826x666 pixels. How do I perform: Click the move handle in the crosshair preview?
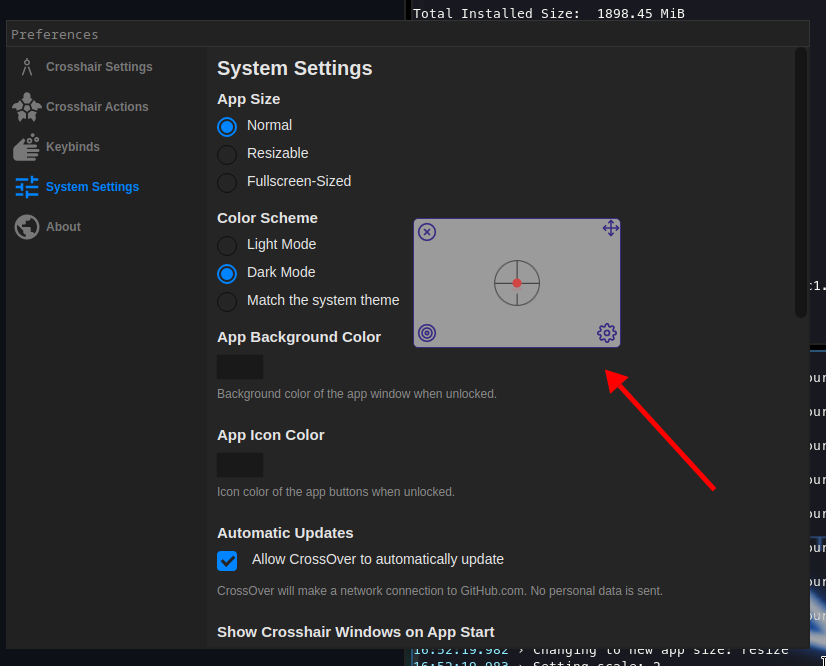click(610, 228)
